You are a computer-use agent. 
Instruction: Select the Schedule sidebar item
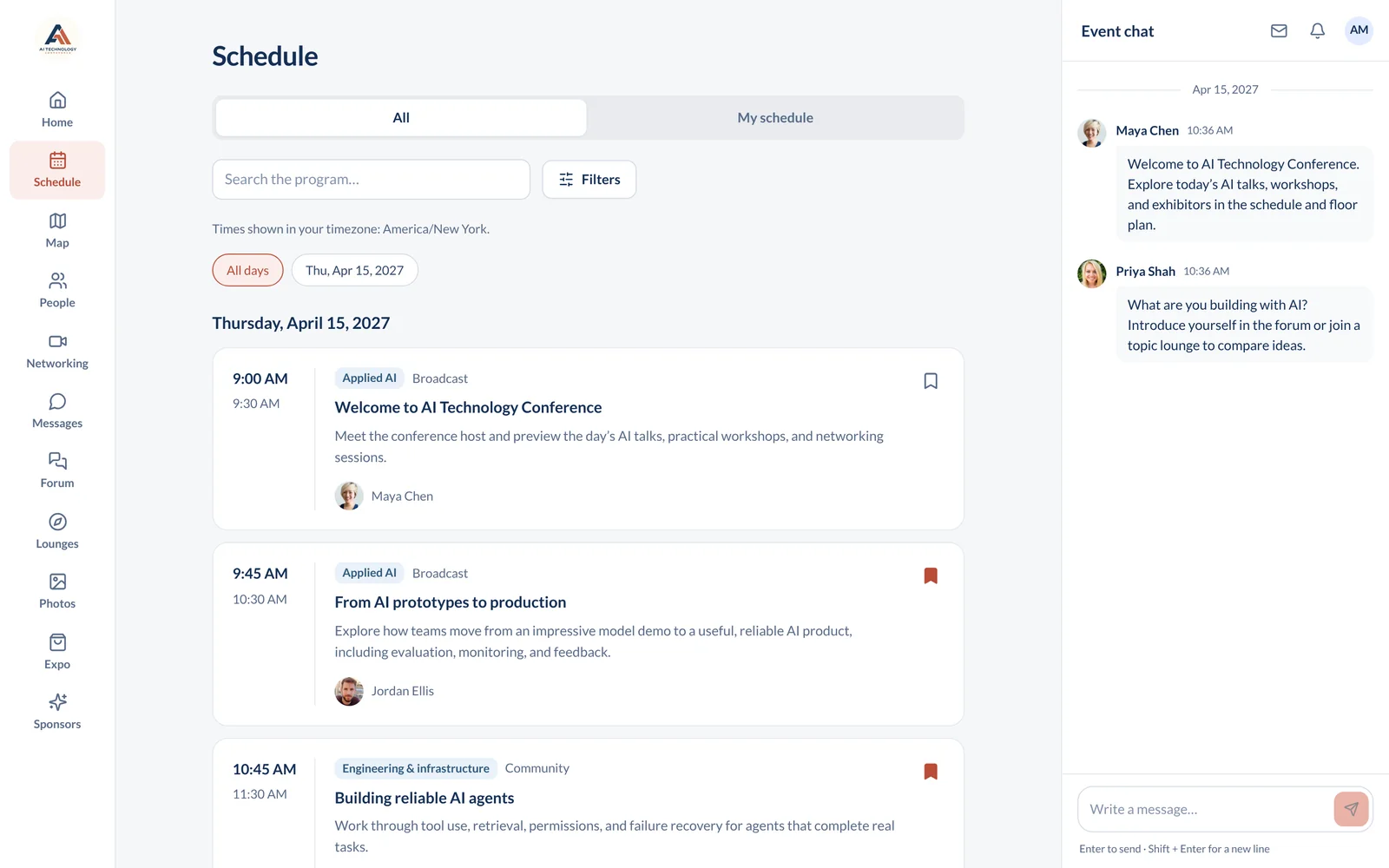coord(57,170)
